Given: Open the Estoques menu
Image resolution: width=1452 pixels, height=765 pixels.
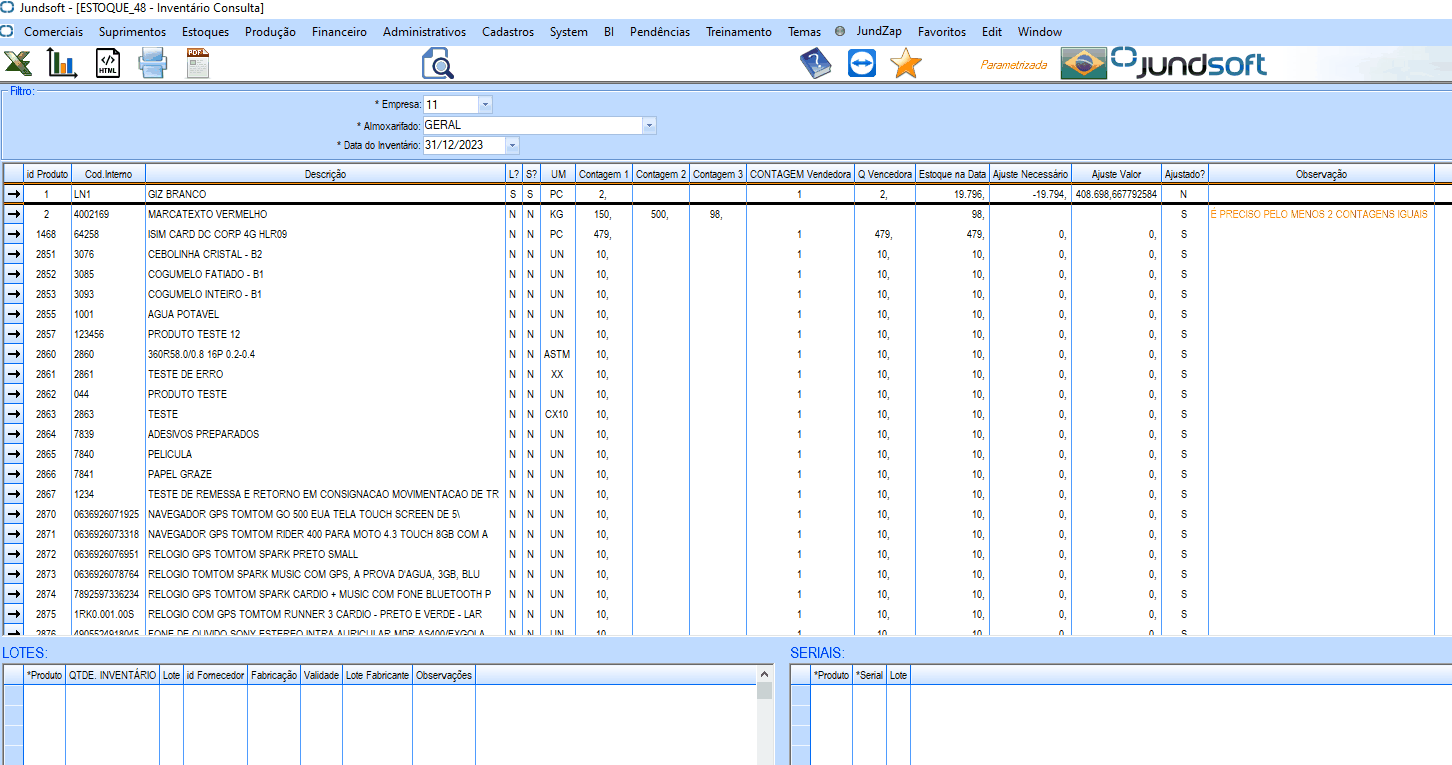Looking at the screenshot, I should pyautogui.click(x=205, y=31).
